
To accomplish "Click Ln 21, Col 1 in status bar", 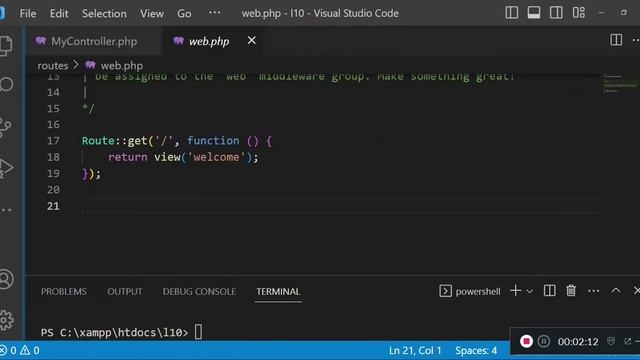I will coord(415,350).
